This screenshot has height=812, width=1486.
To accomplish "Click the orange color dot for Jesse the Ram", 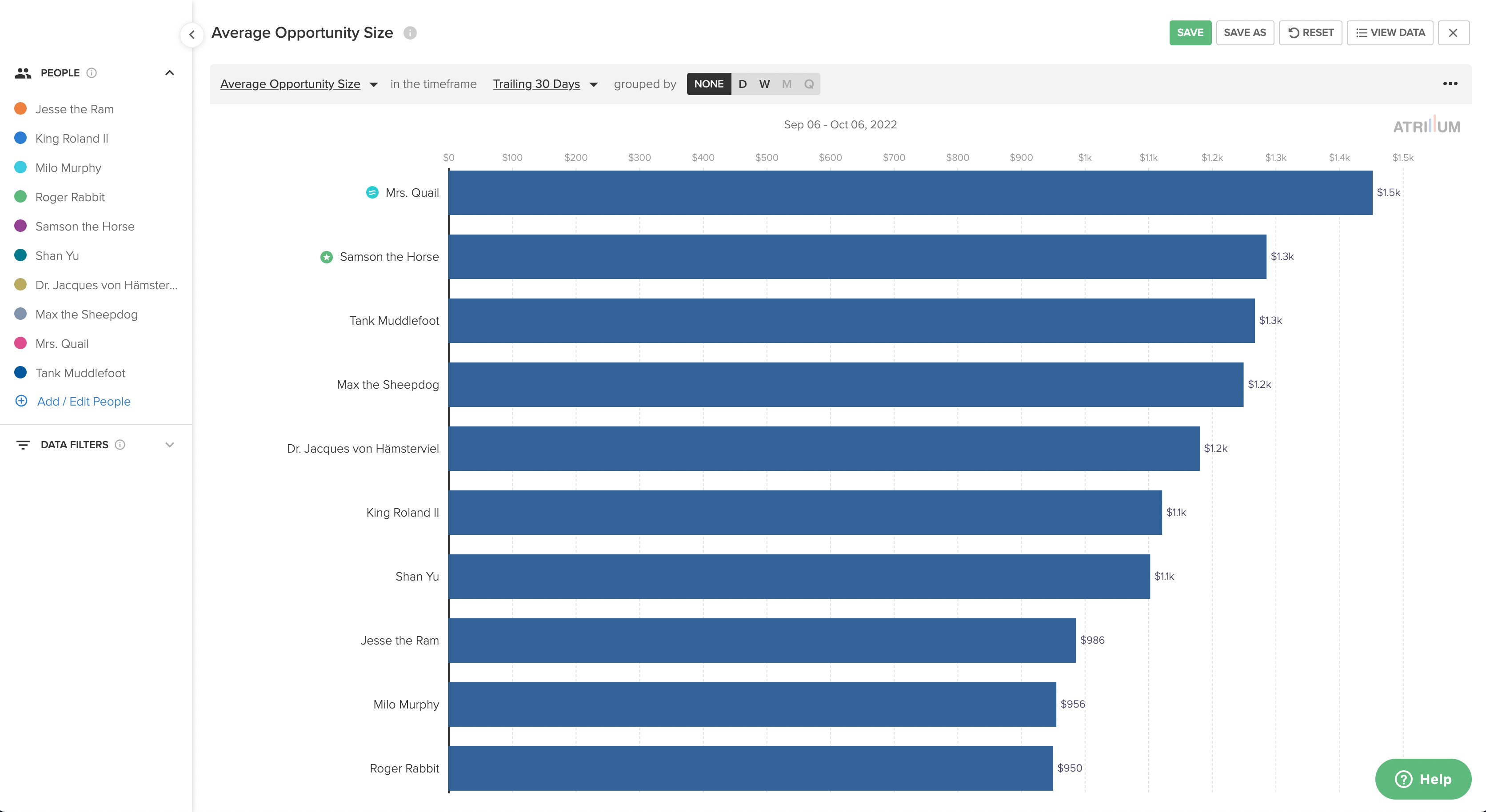I will coord(20,108).
